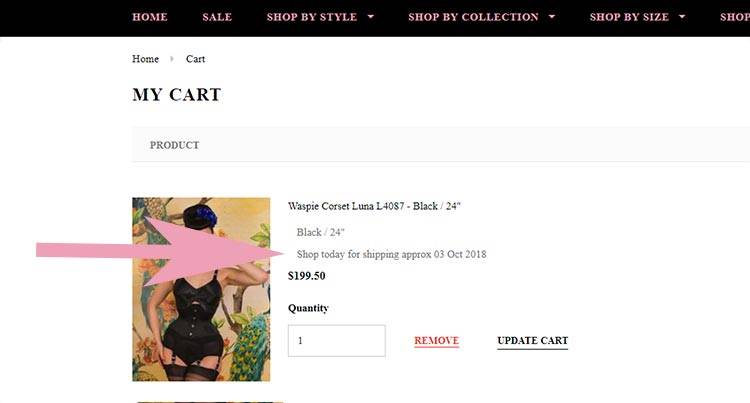Screen dimensions: 750x403
Task: Open the SHOP BY SIZE menu label
Action: pyautogui.click(x=629, y=17)
